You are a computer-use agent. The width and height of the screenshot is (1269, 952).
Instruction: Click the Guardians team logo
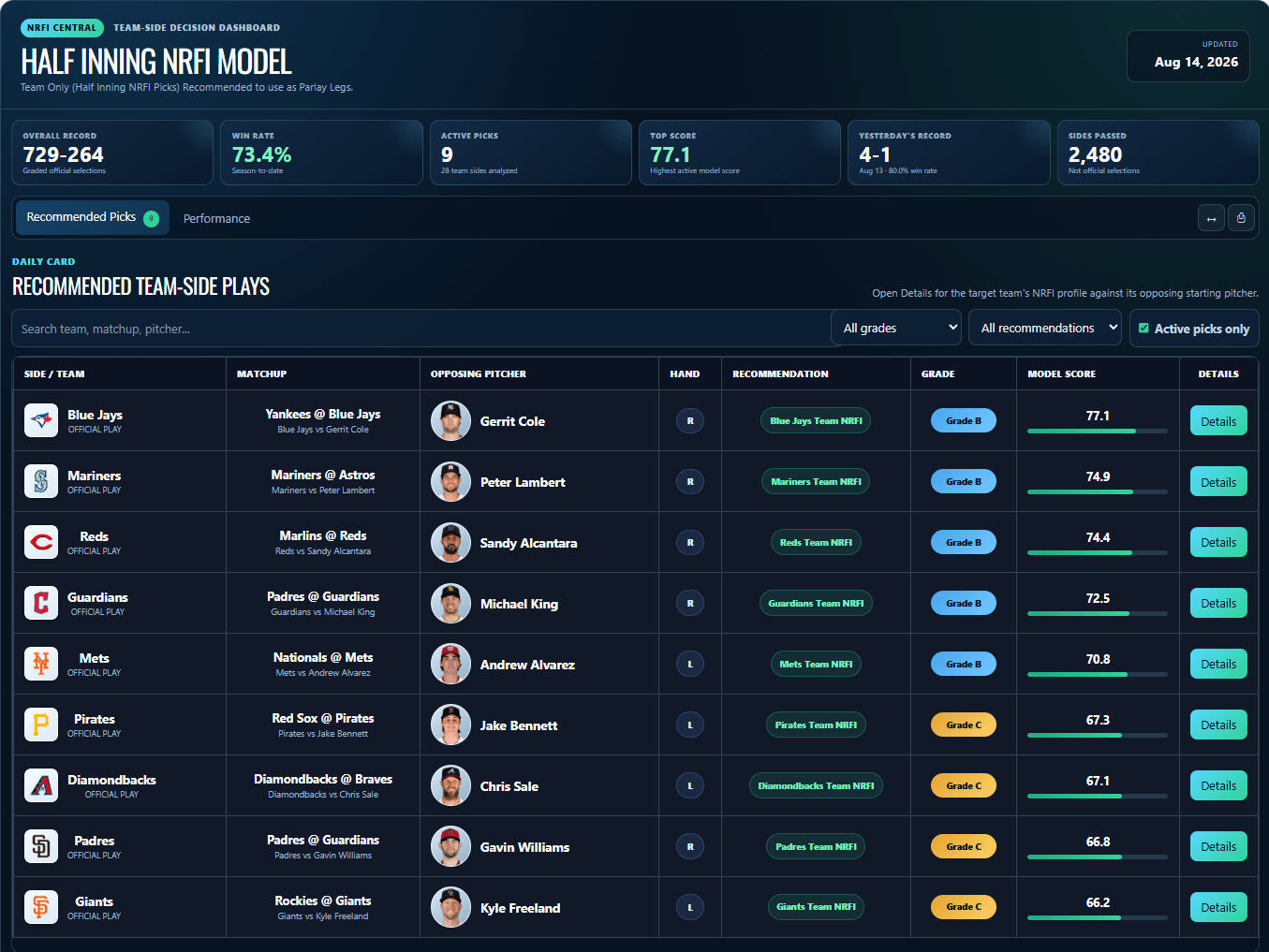tap(41, 603)
